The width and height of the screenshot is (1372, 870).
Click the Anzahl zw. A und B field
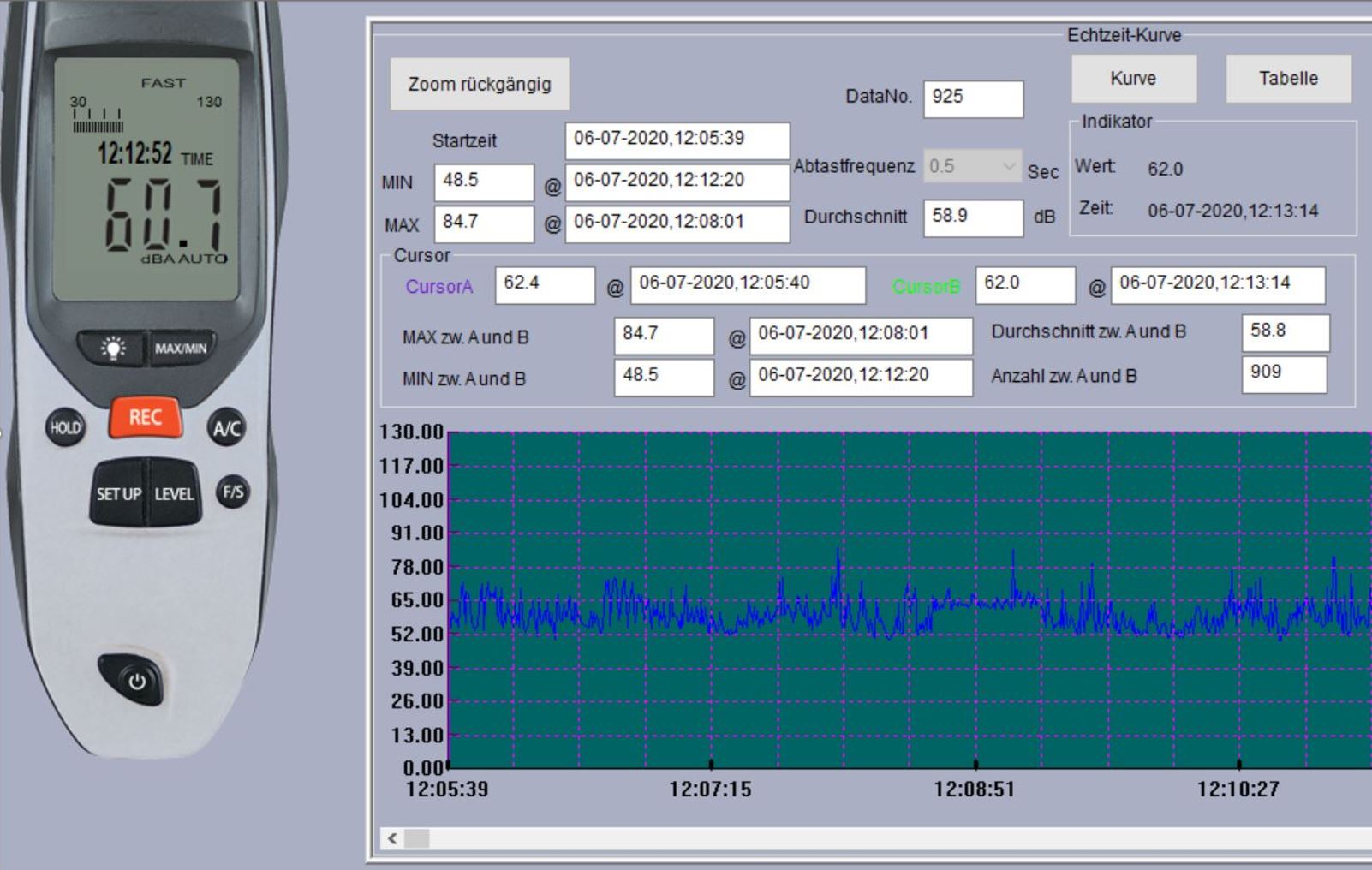point(1284,373)
